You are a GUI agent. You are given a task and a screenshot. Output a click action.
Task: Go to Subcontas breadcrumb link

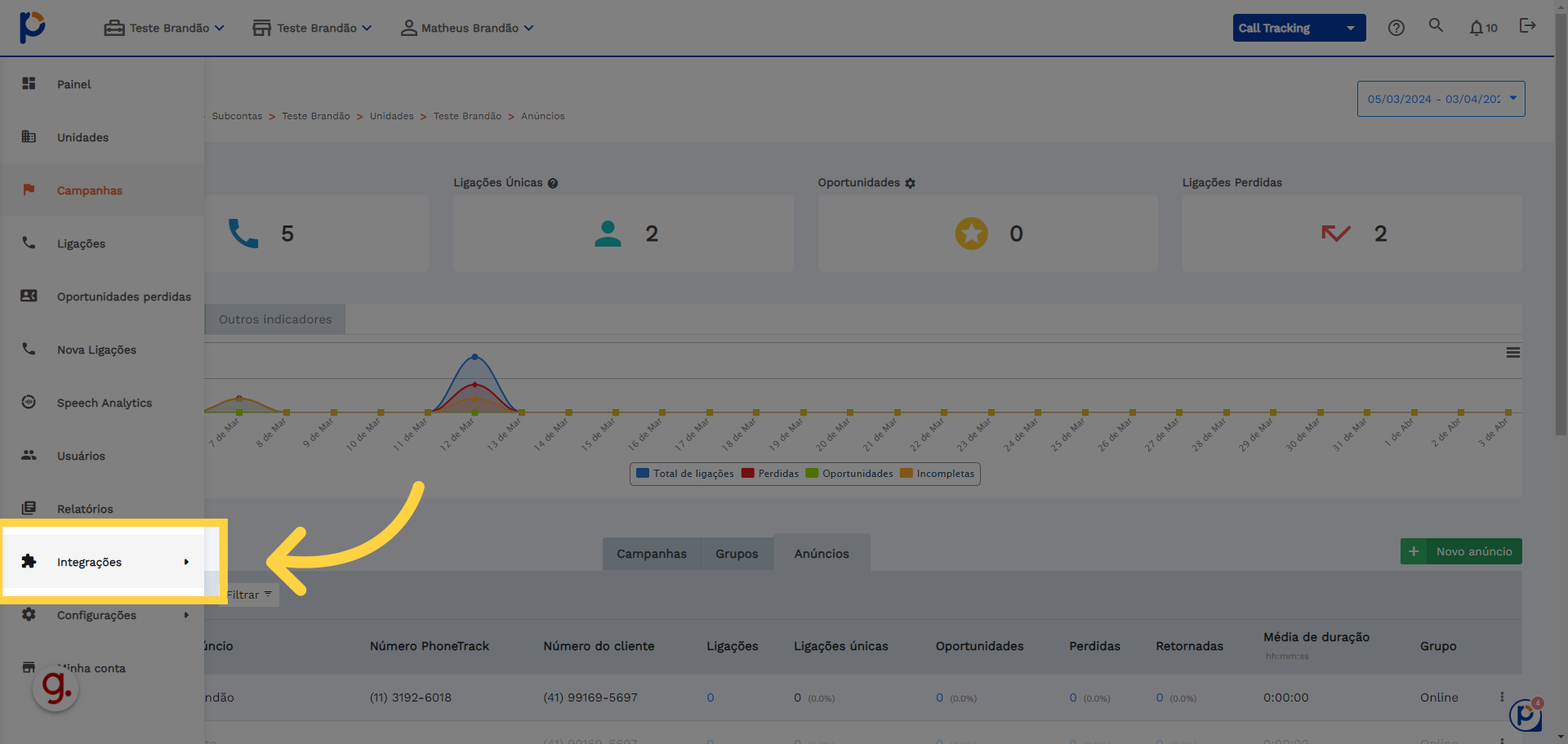pos(237,116)
